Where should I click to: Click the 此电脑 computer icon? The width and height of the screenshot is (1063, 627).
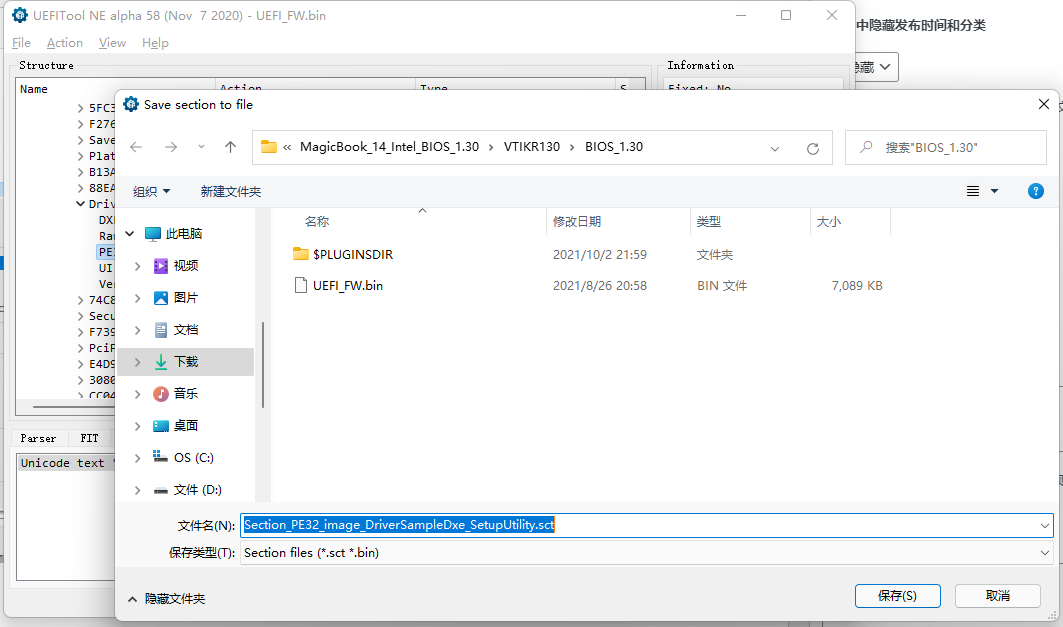(153, 234)
